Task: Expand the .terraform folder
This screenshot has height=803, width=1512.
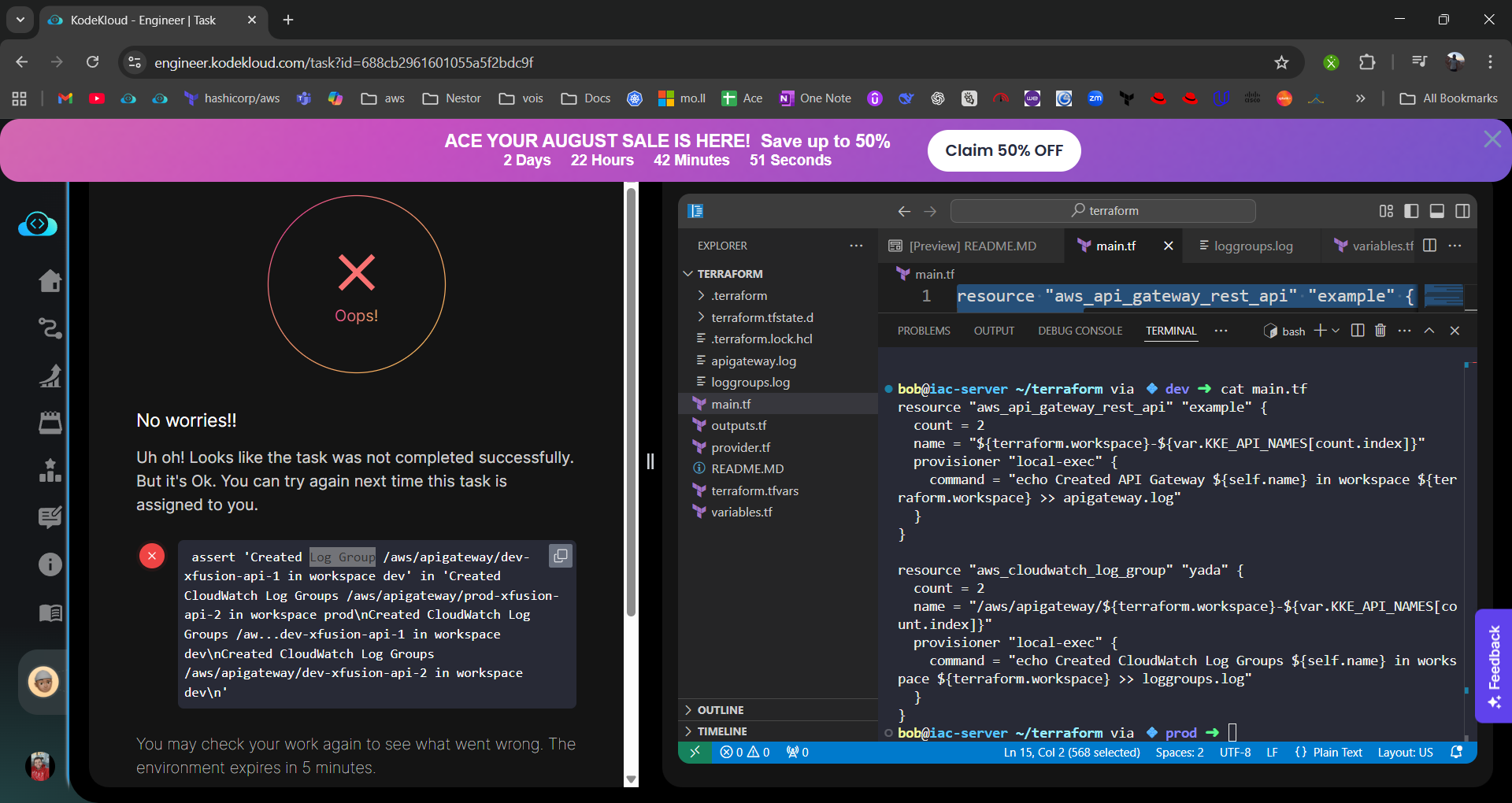Action: (739, 296)
